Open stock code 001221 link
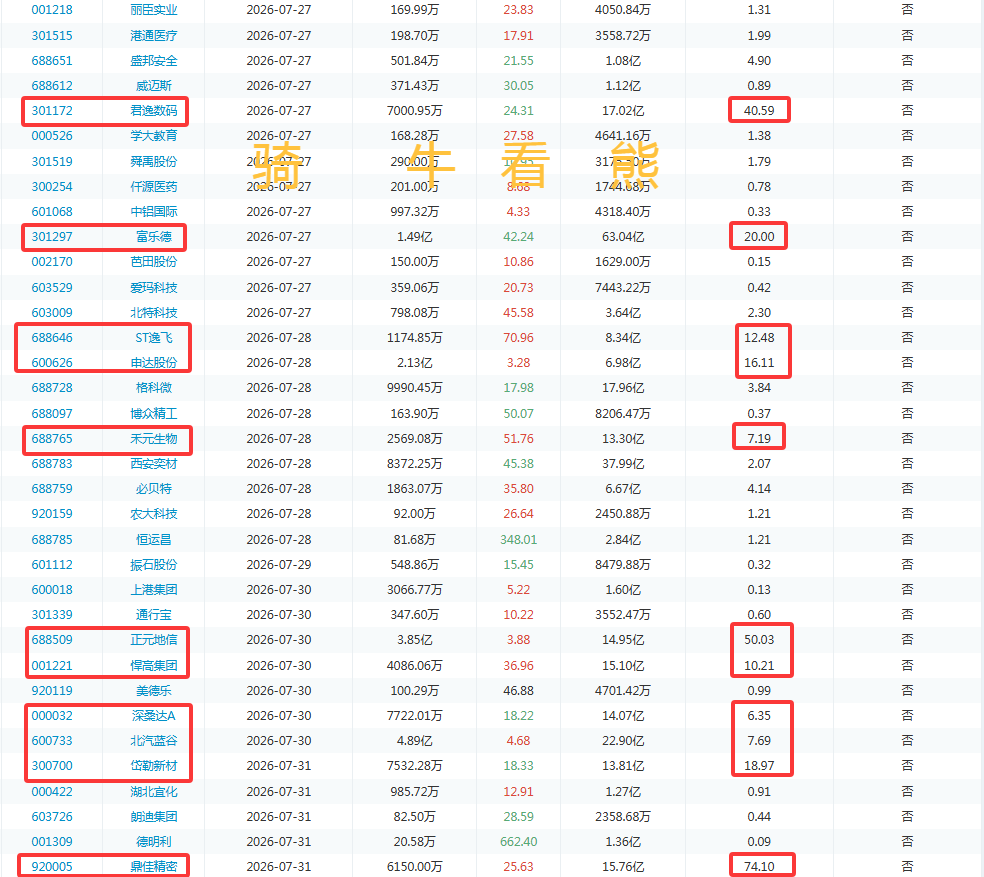Screen dimensions: 984x877 52,665
